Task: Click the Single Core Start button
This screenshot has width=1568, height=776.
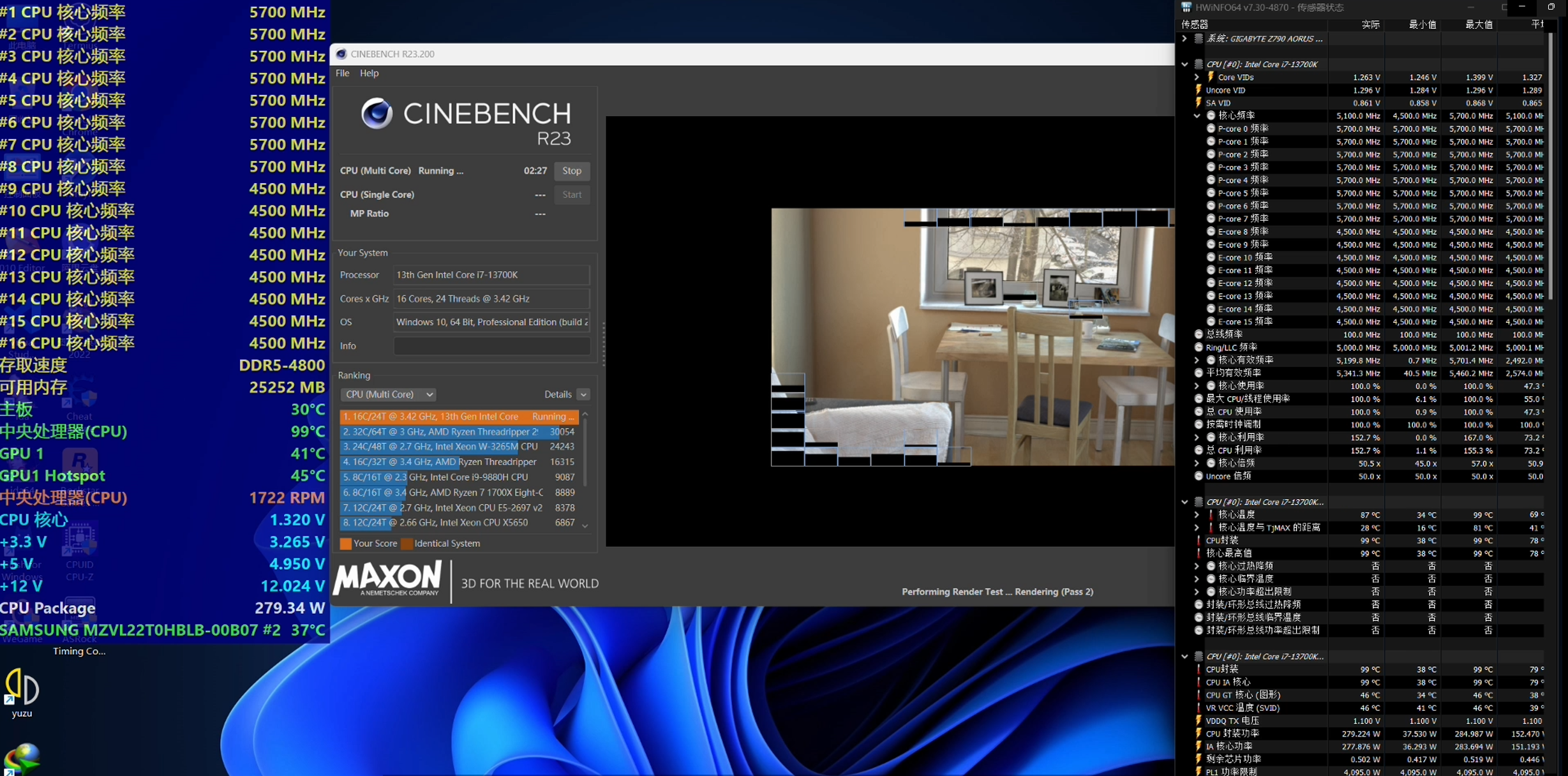Action: pyautogui.click(x=572, y=195)
